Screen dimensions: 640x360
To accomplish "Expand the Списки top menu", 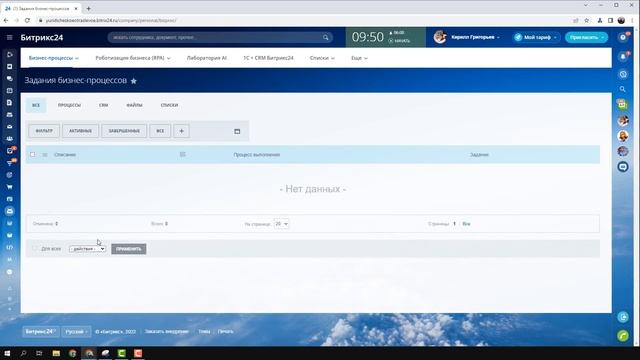I will [322, 58].
